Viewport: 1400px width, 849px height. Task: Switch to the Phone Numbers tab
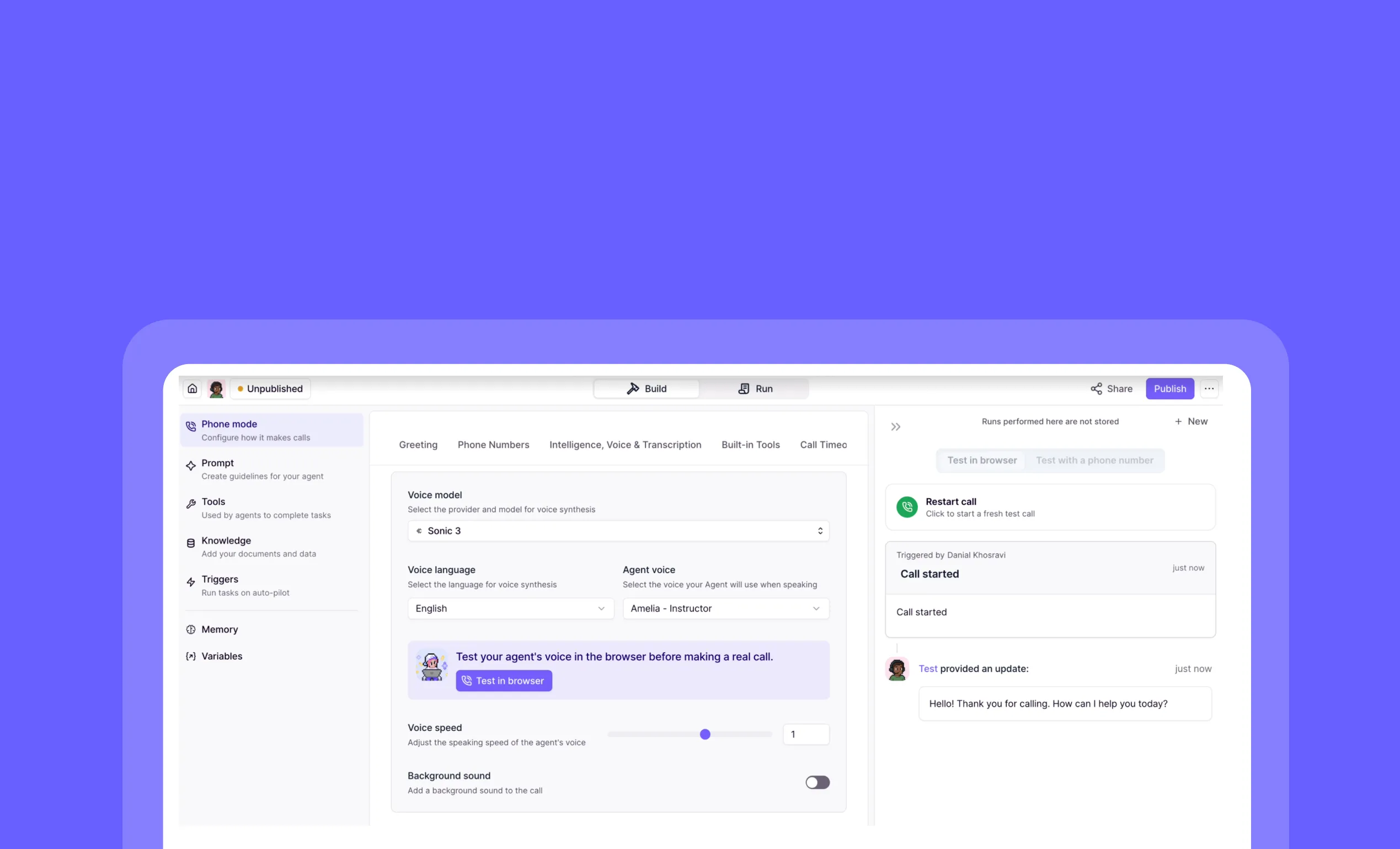[x=493, y=445]
